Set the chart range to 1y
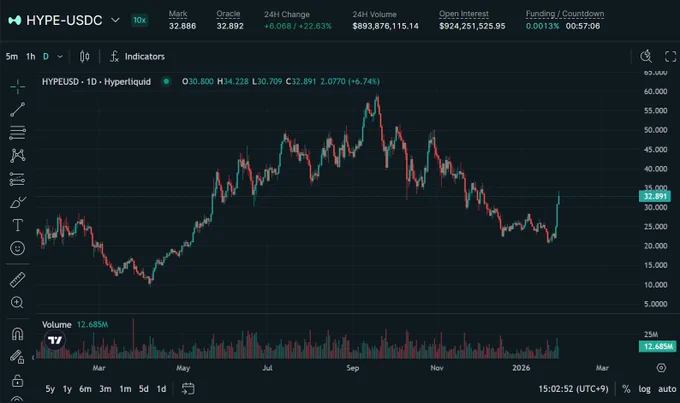 tap(67, 389)
